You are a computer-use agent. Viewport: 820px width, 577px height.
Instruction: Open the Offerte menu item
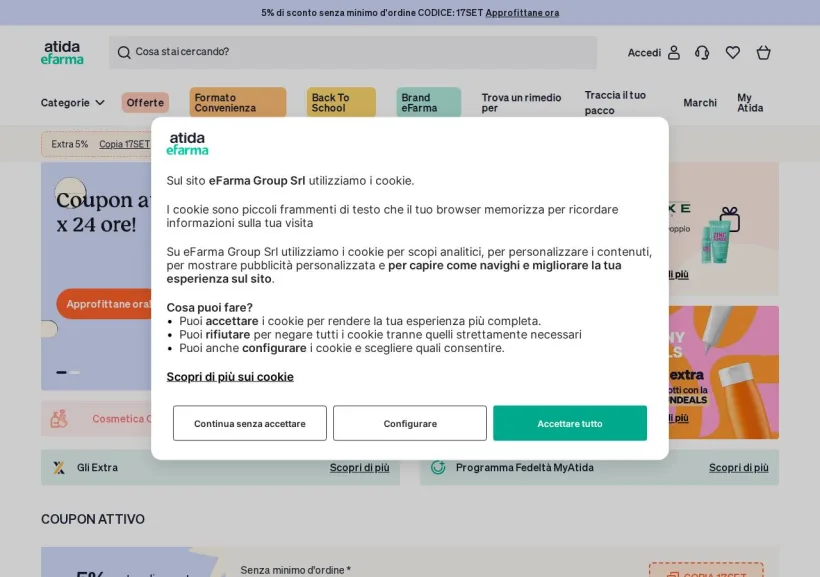pyautogui.click(x=145, y=103)
